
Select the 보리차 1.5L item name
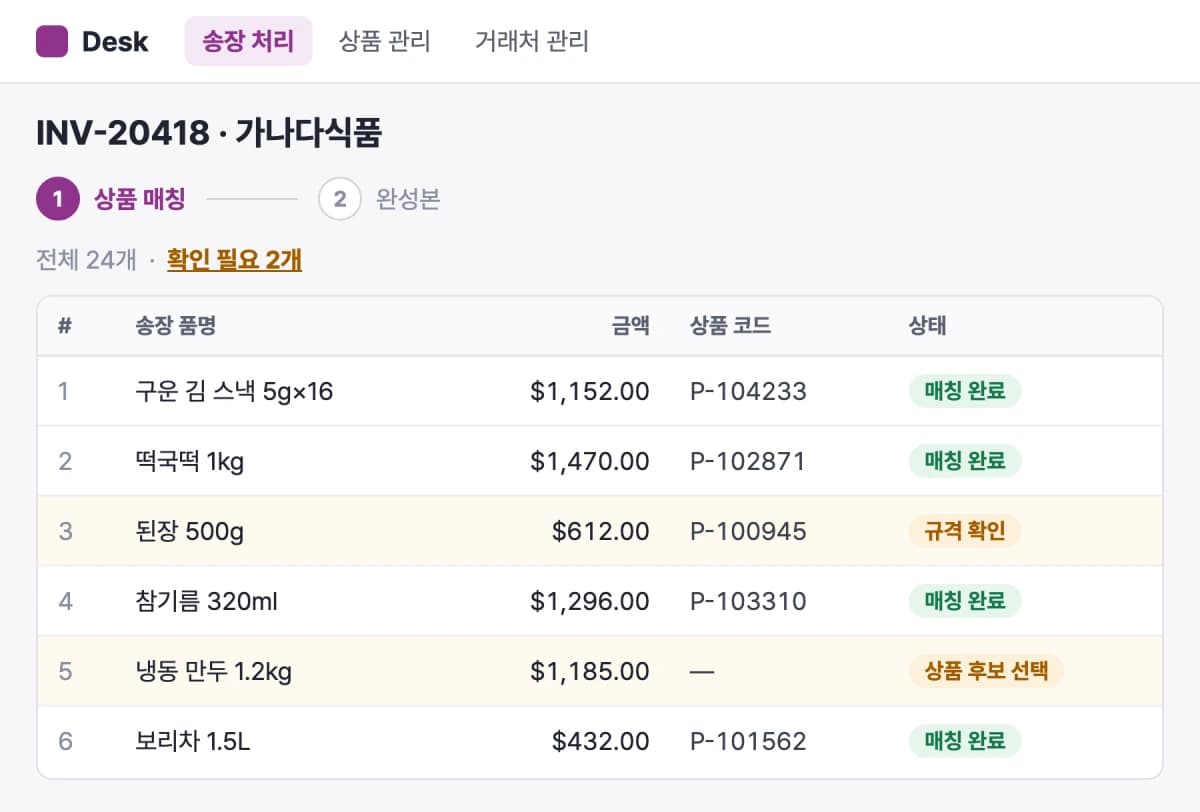click(x=193, y=741)
